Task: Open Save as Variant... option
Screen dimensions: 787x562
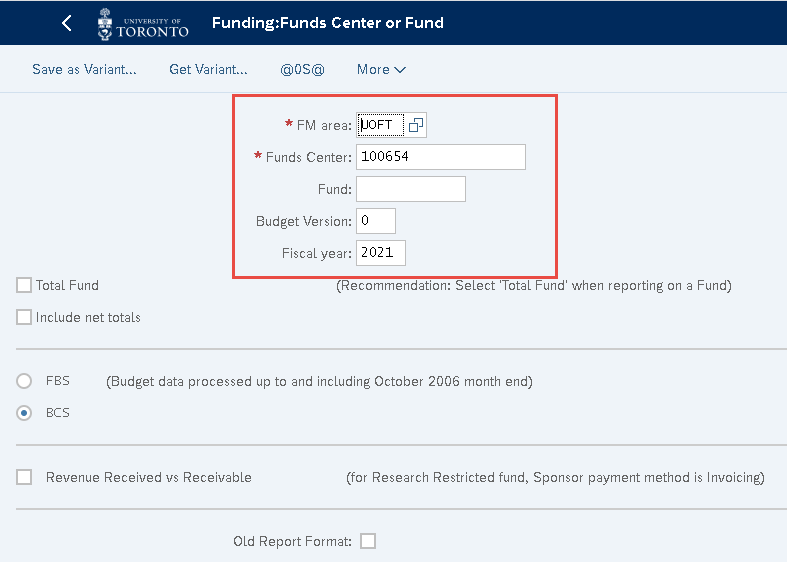Action: click(84, 69)
